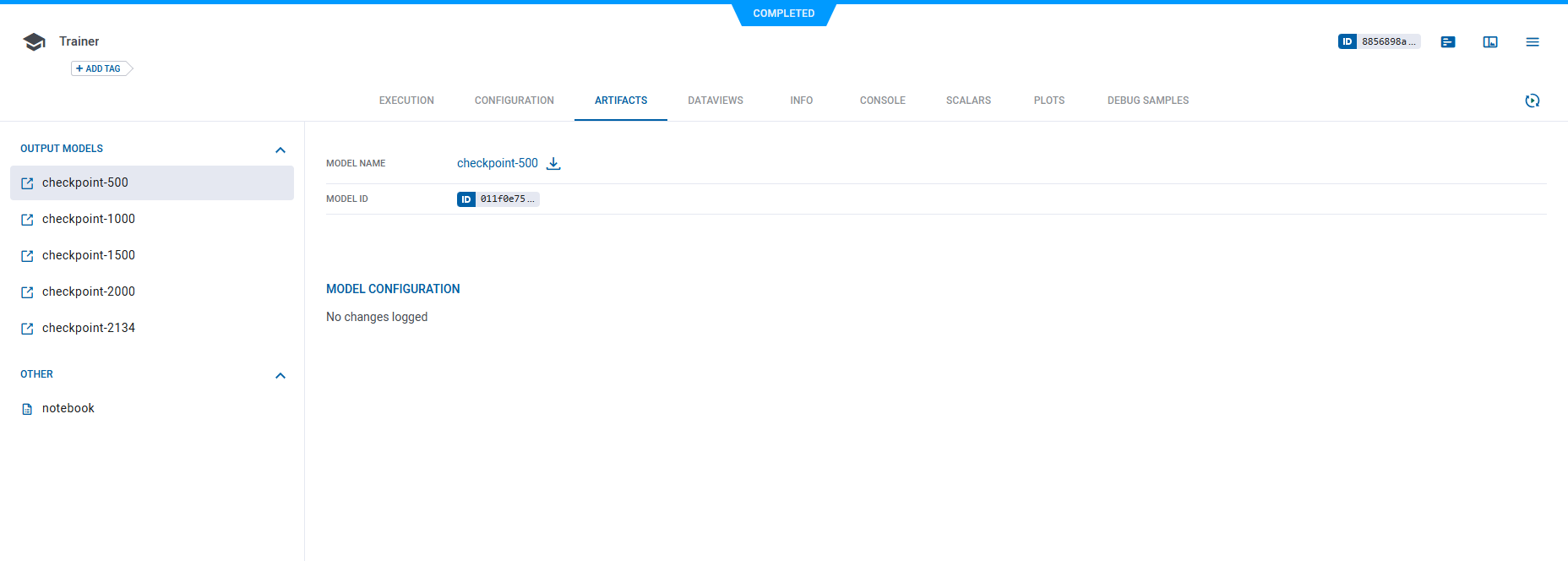Click the download icon next to checkpoint-500

553,164
